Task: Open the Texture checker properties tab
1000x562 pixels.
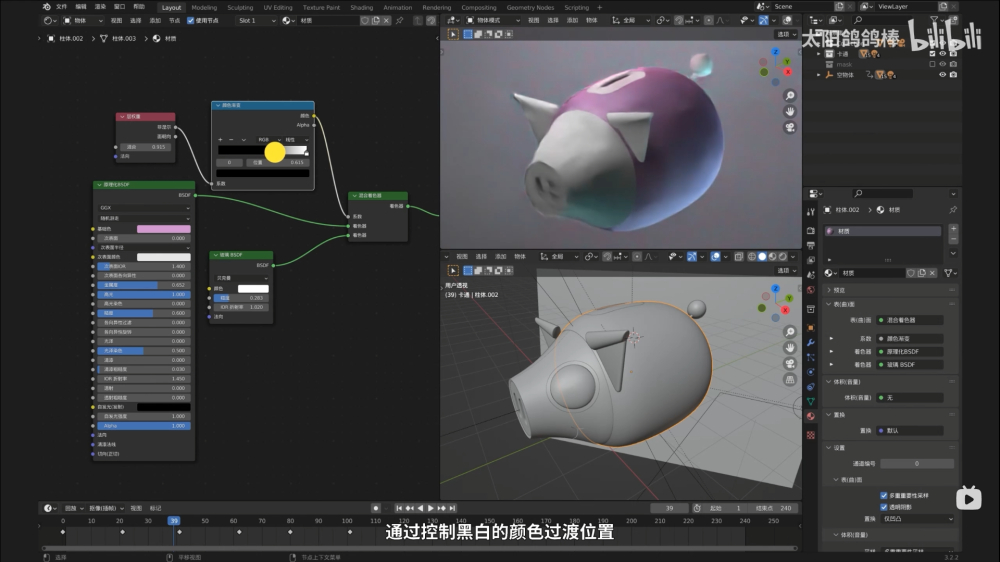Action: (x=811, y=434)
